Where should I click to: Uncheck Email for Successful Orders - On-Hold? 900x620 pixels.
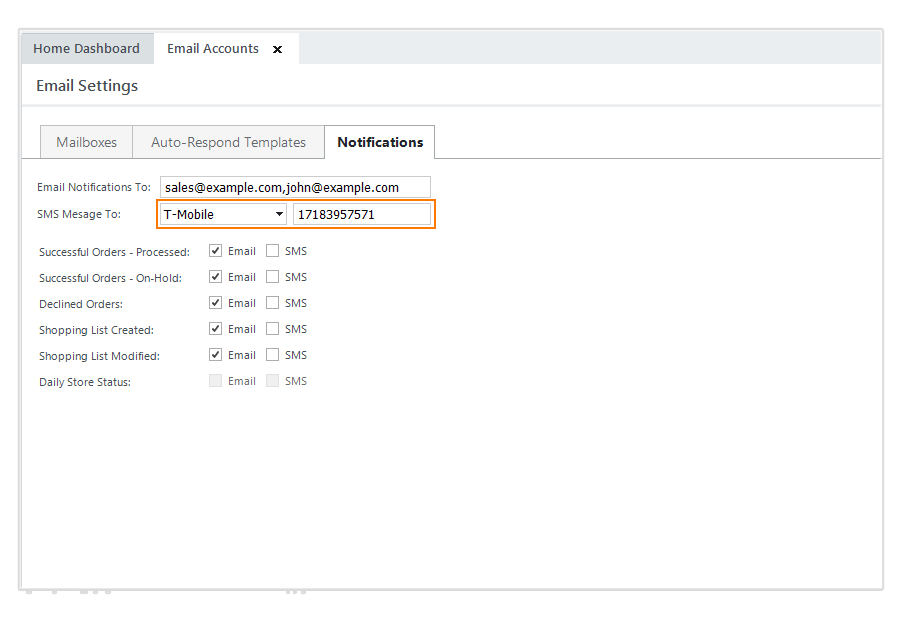pos(215,277)
